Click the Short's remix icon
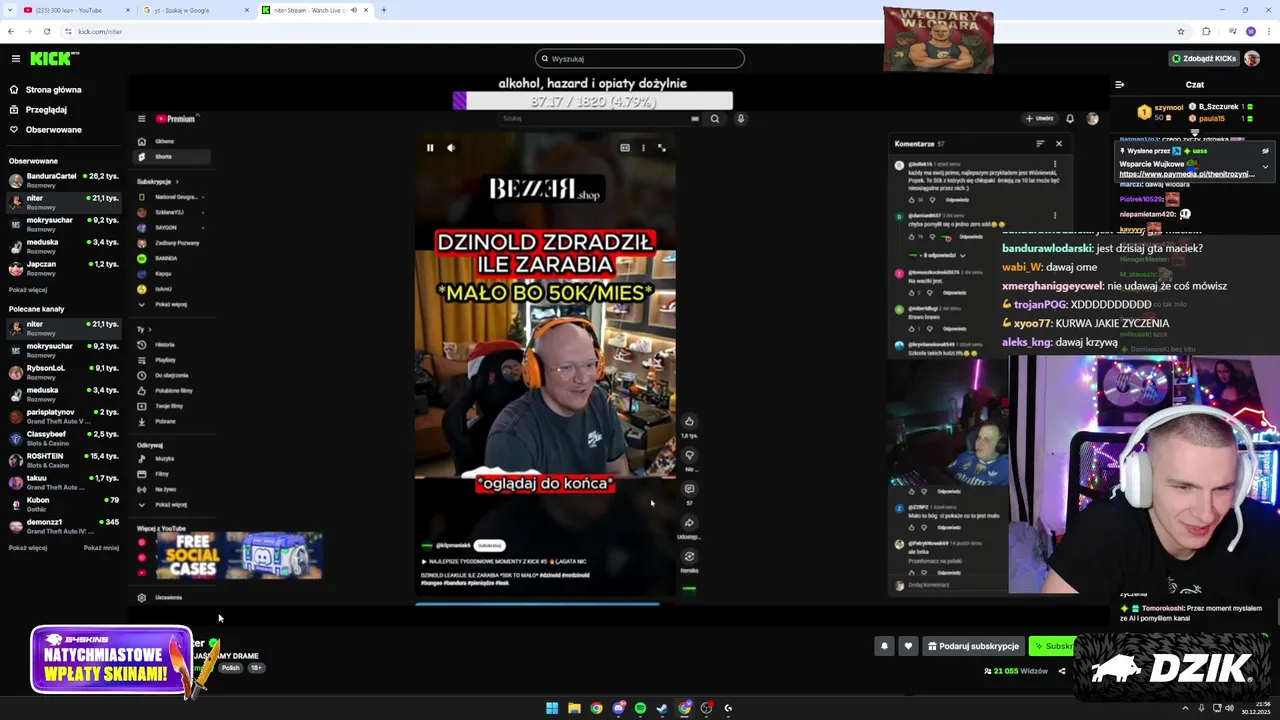 689,557
